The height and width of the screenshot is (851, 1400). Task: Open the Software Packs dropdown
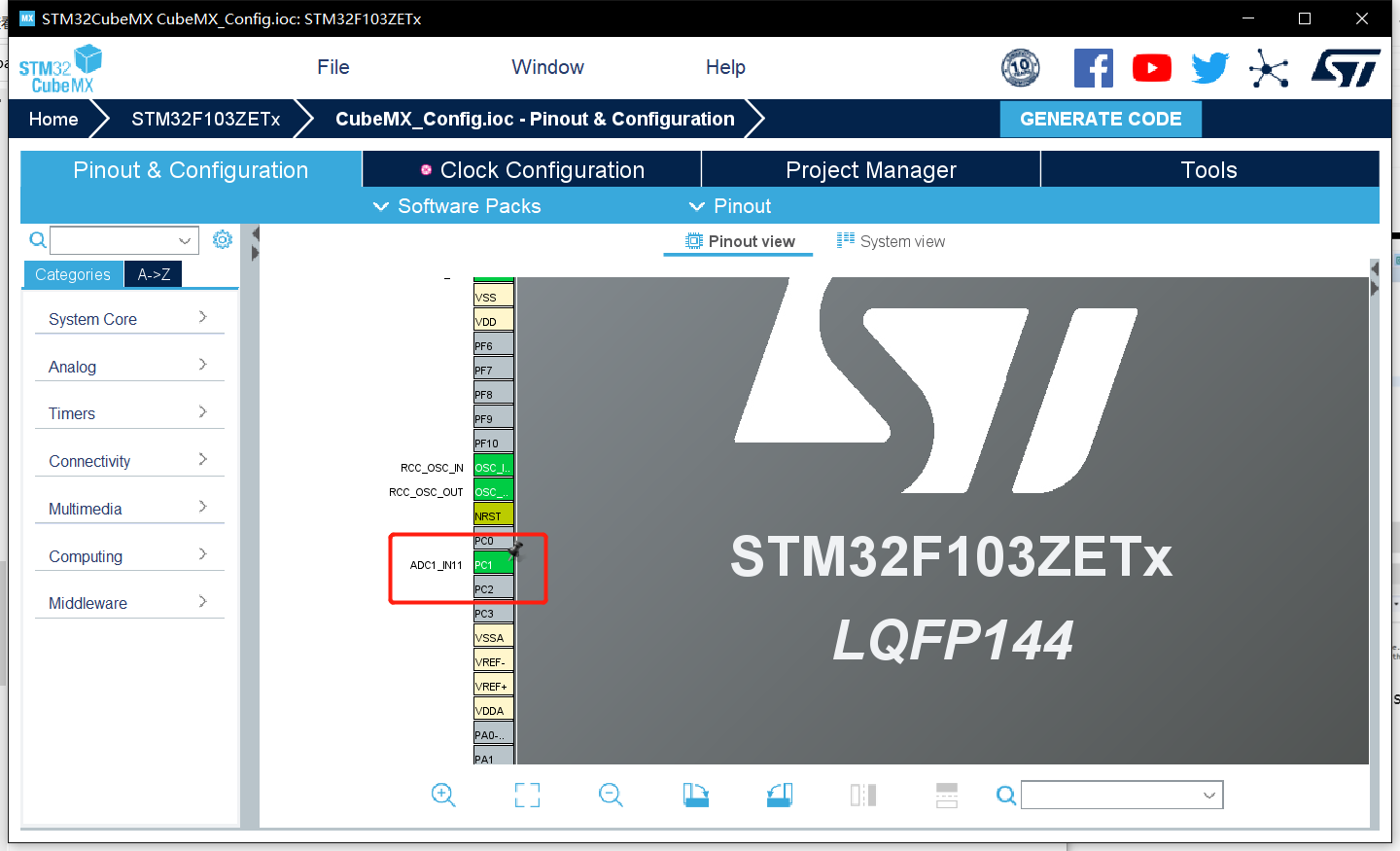(456, 205)
